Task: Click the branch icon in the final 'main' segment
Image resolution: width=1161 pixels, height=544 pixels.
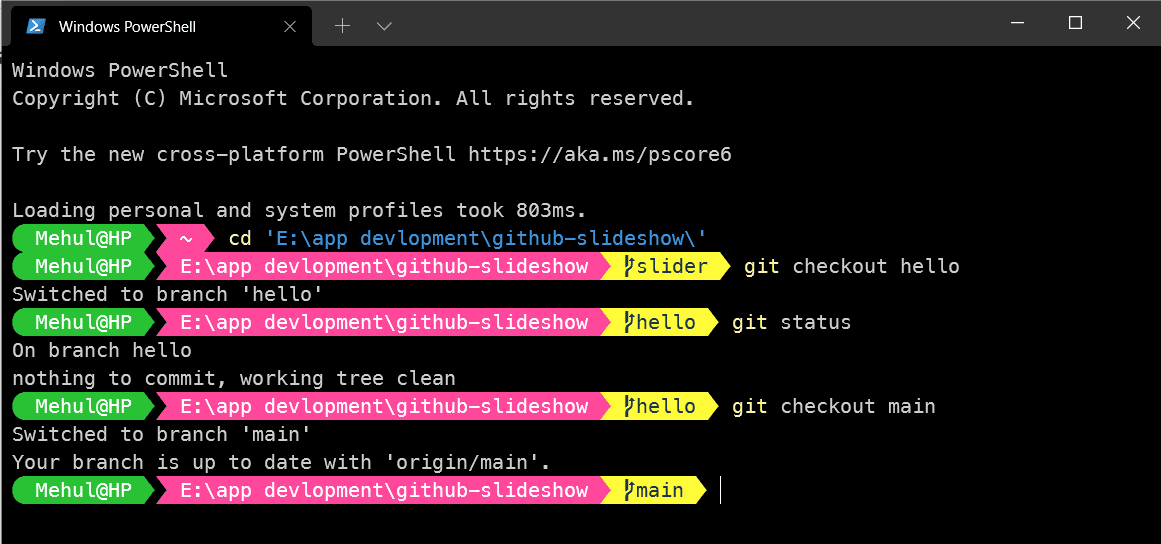Action: pyautogui.click(x=630, y=490)
